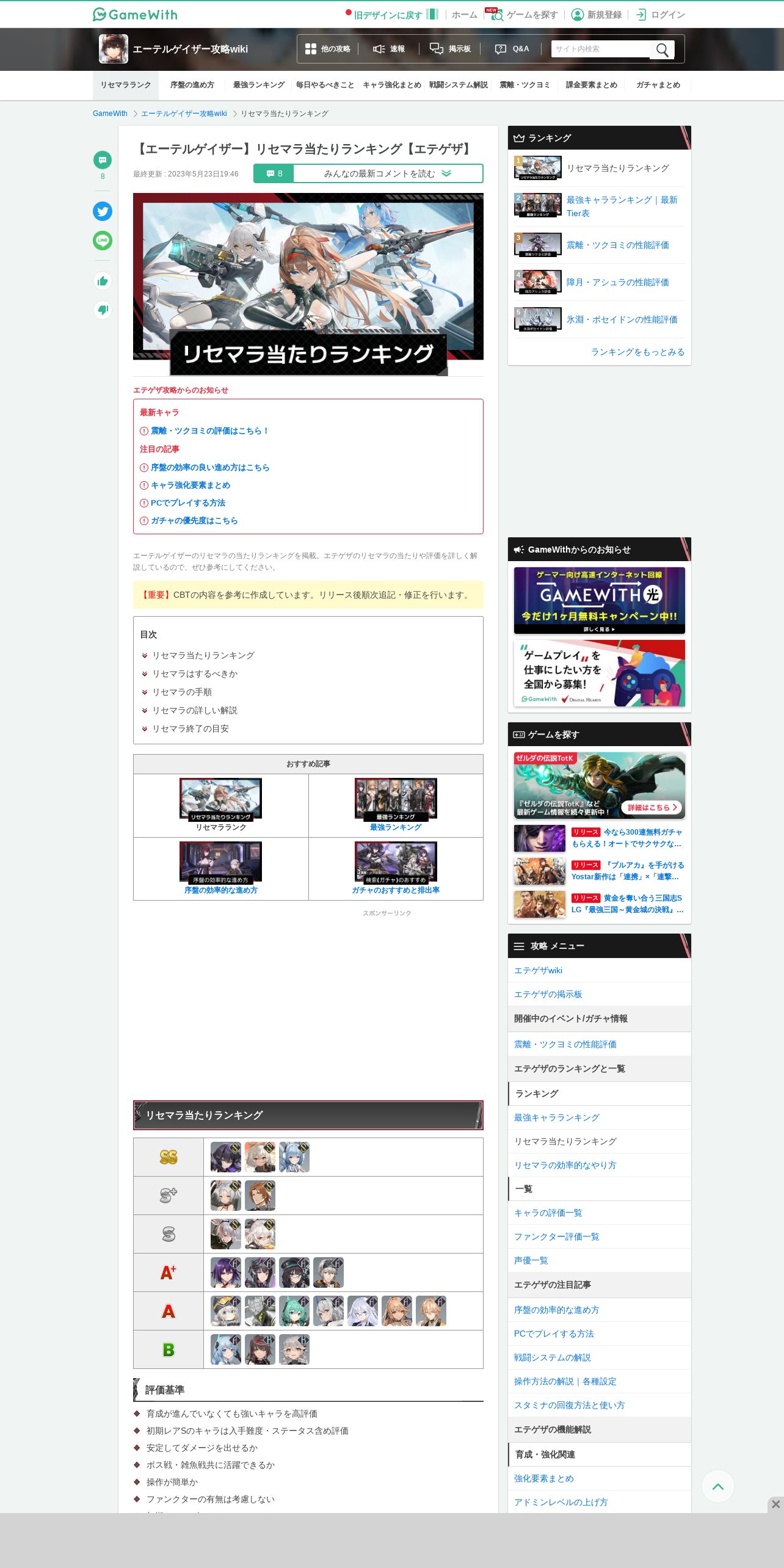The image size is (784, 1568).
Task: Select the last A tier character icon
Action: [431, 1311]
